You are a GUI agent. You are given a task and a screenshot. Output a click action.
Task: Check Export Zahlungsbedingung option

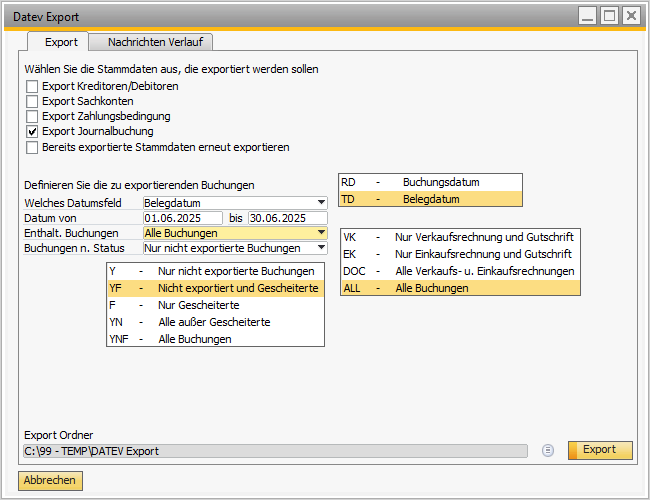[32, 116]
